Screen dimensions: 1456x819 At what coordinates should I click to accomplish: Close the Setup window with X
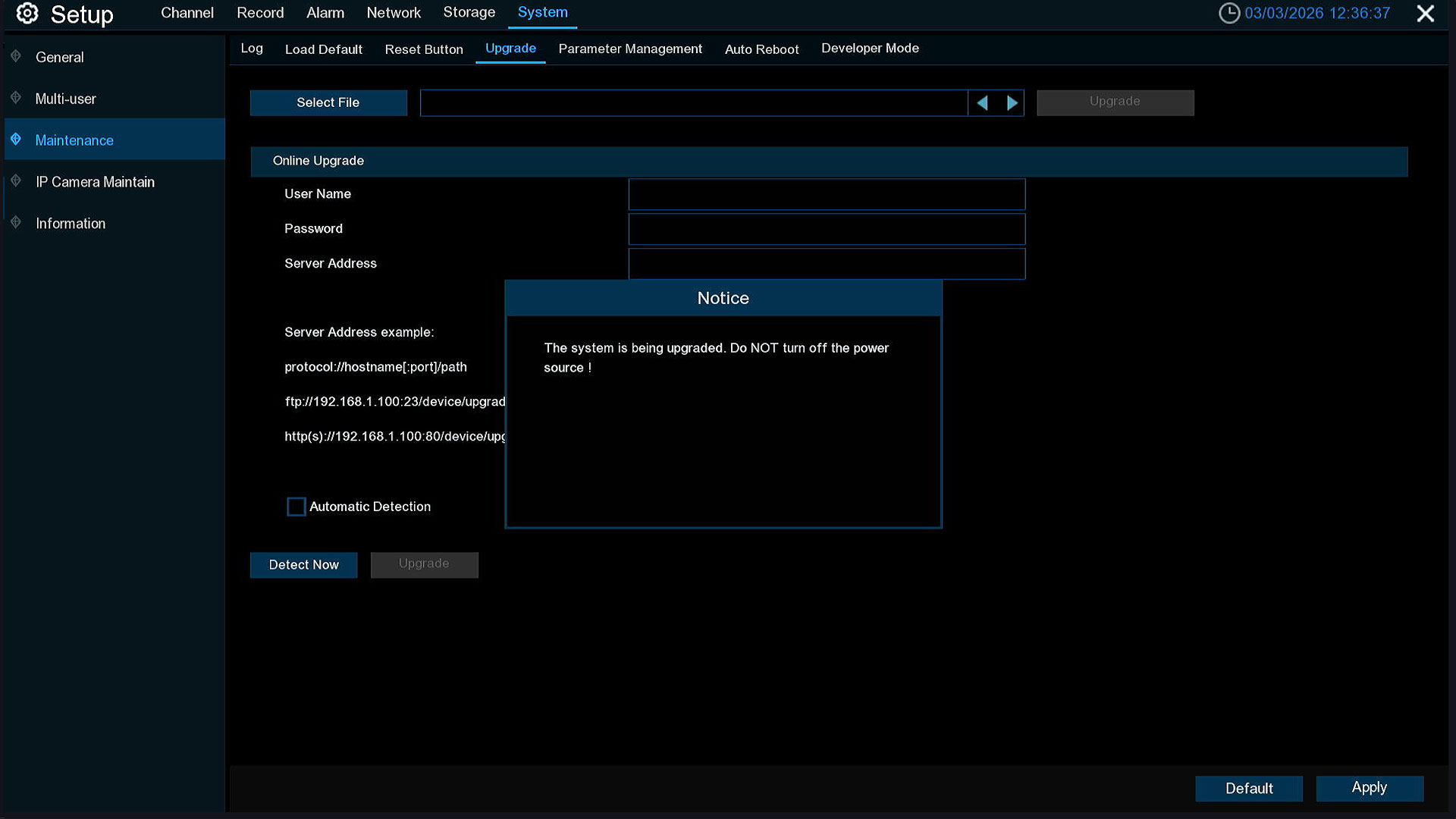(1425, 14)
